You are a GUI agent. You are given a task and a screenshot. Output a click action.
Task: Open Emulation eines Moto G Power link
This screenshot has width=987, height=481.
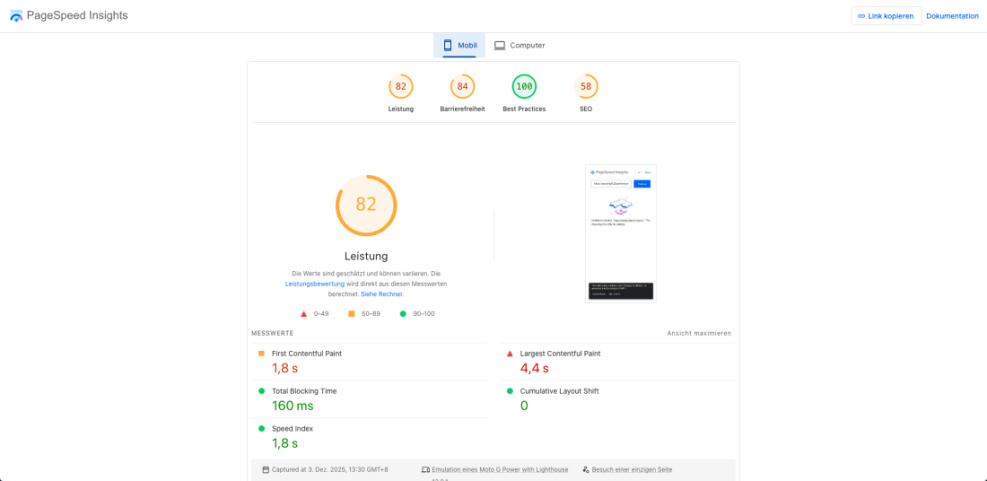click(x=500, y=470)
